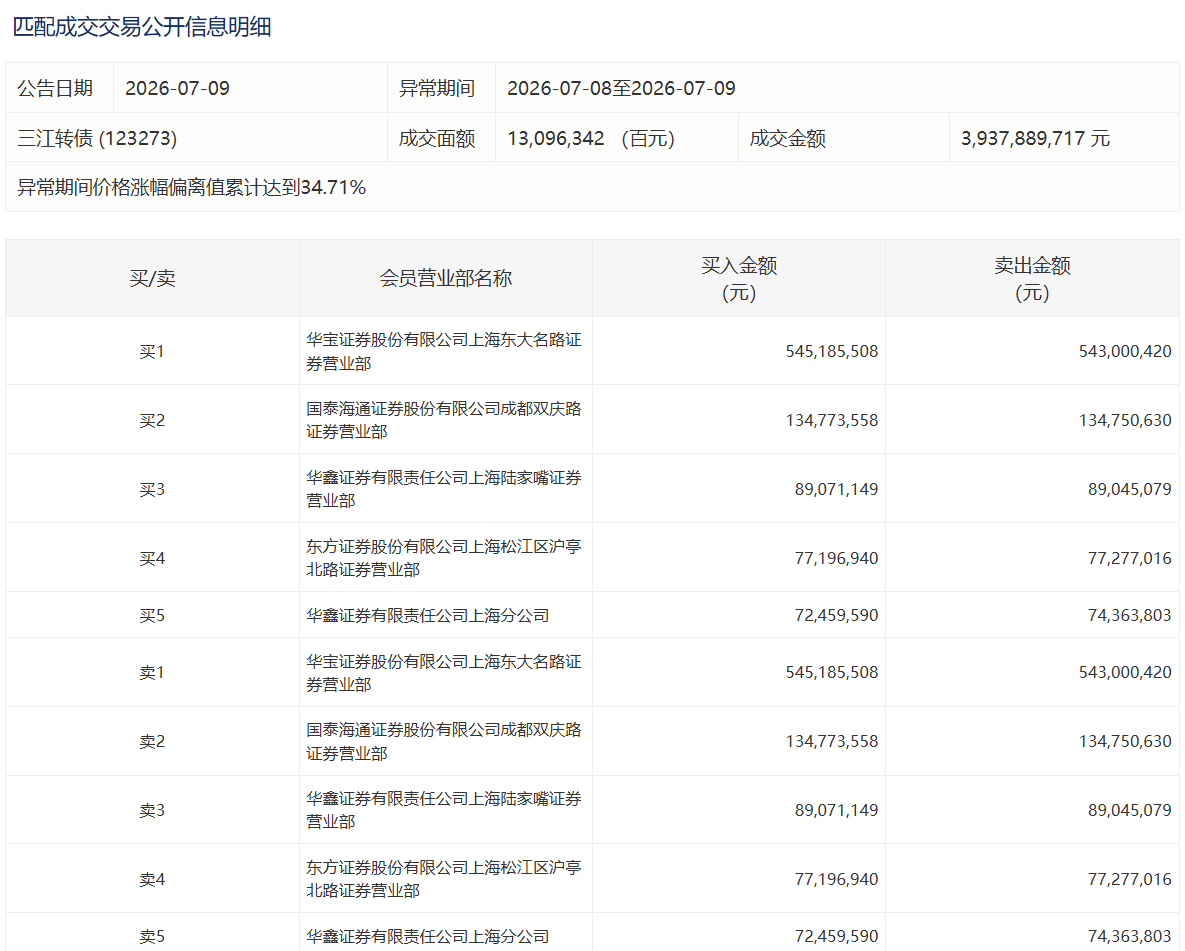The image size is (1185, 951).
Task: Click sell amount 77,277,016 in 买4 row
Action: 1129,558
